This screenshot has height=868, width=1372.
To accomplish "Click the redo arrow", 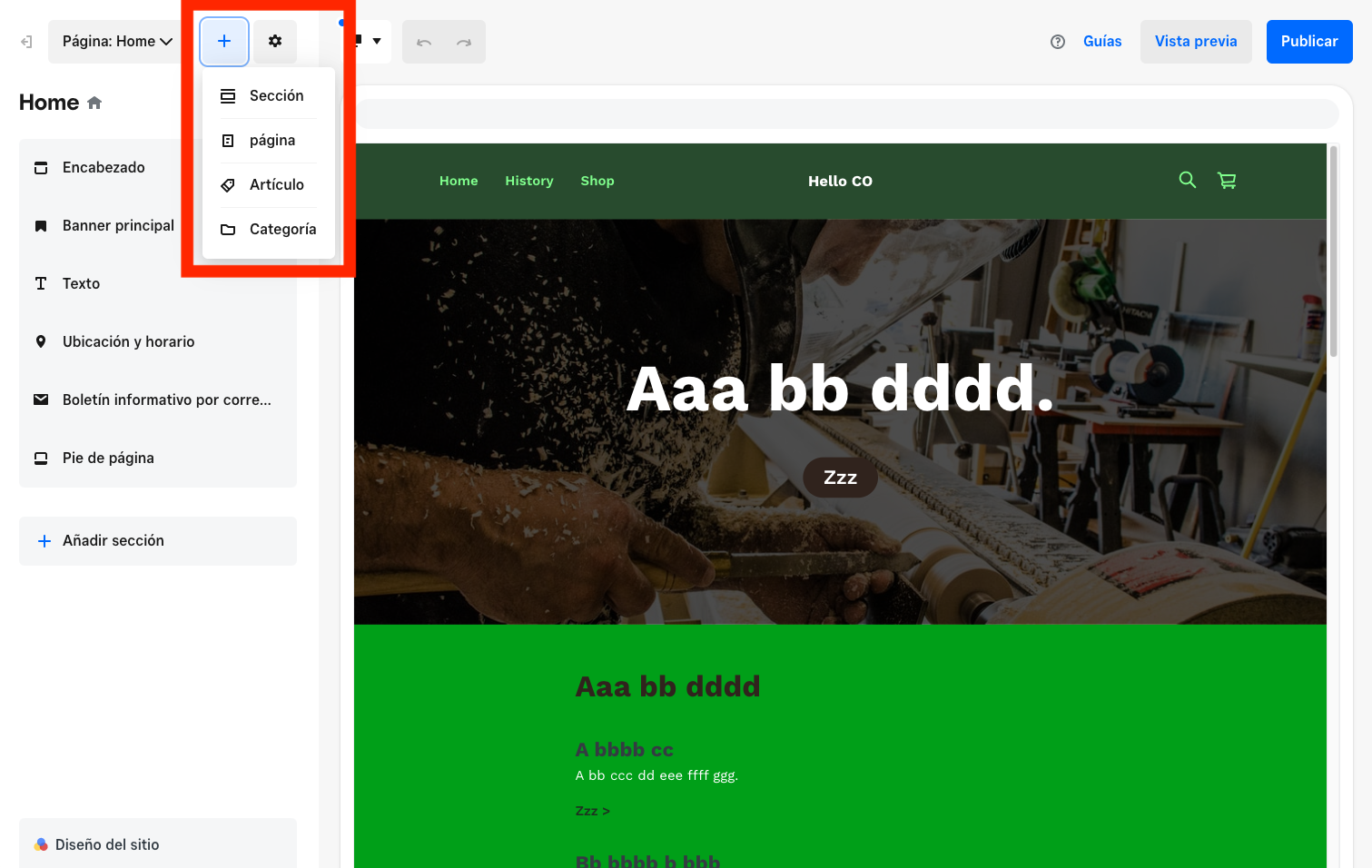I will [x=464, y=42].
